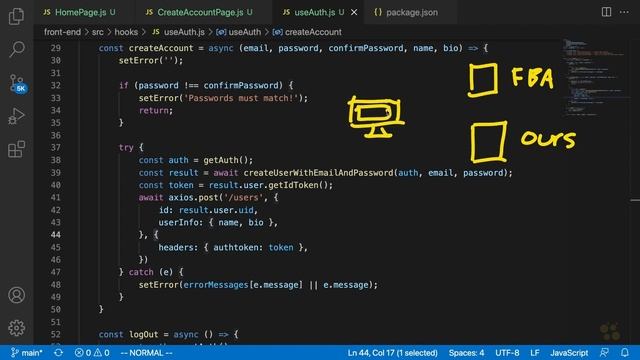Click 'getIdToken' on line 40
This screenshot has width=640, height=360.
[293, 185]
